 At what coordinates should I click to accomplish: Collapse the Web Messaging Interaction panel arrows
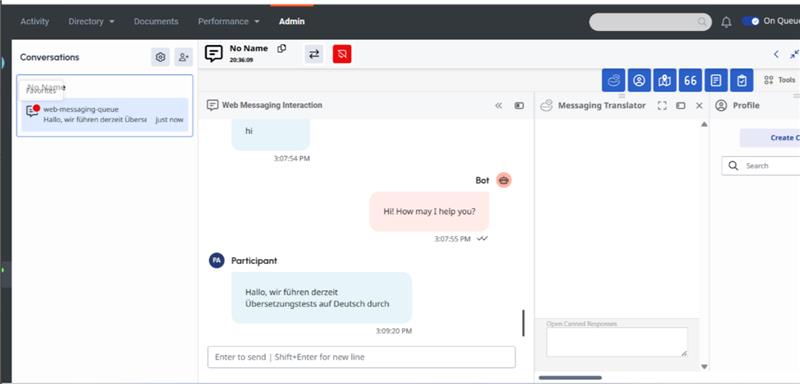pyautogui.click(x=498, y=106)
